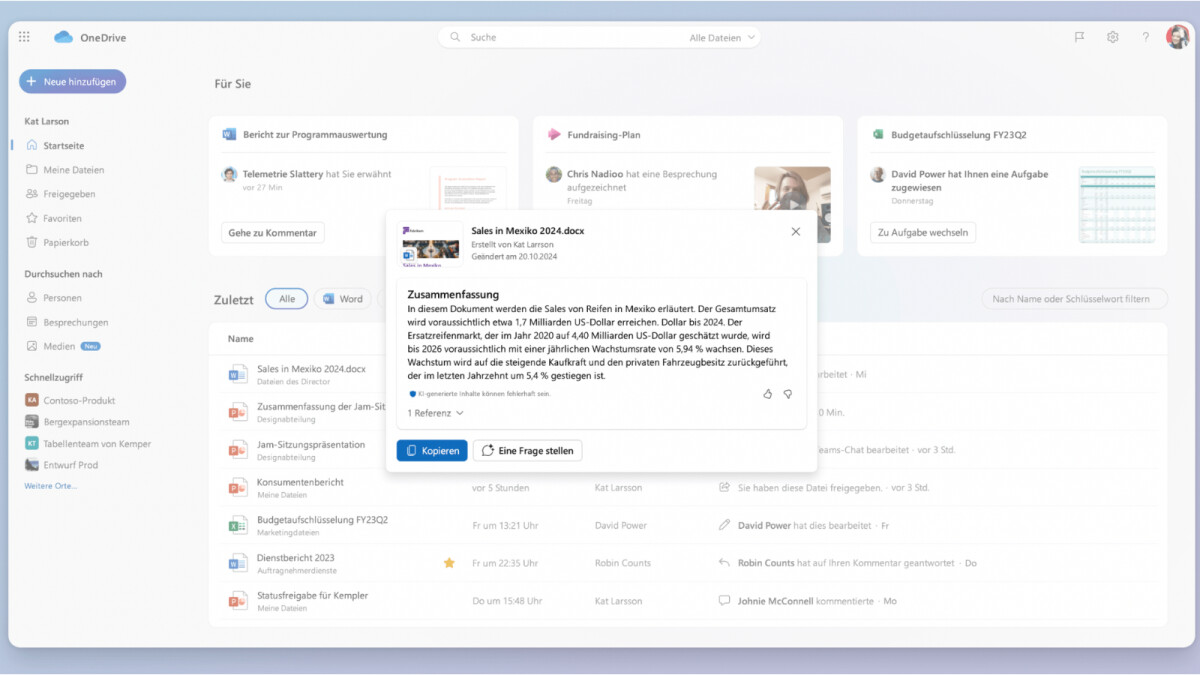Screen dimensions: 1200x675
Task: Give the AI summary a thumbs down
Action: click(x=788, y=394)
